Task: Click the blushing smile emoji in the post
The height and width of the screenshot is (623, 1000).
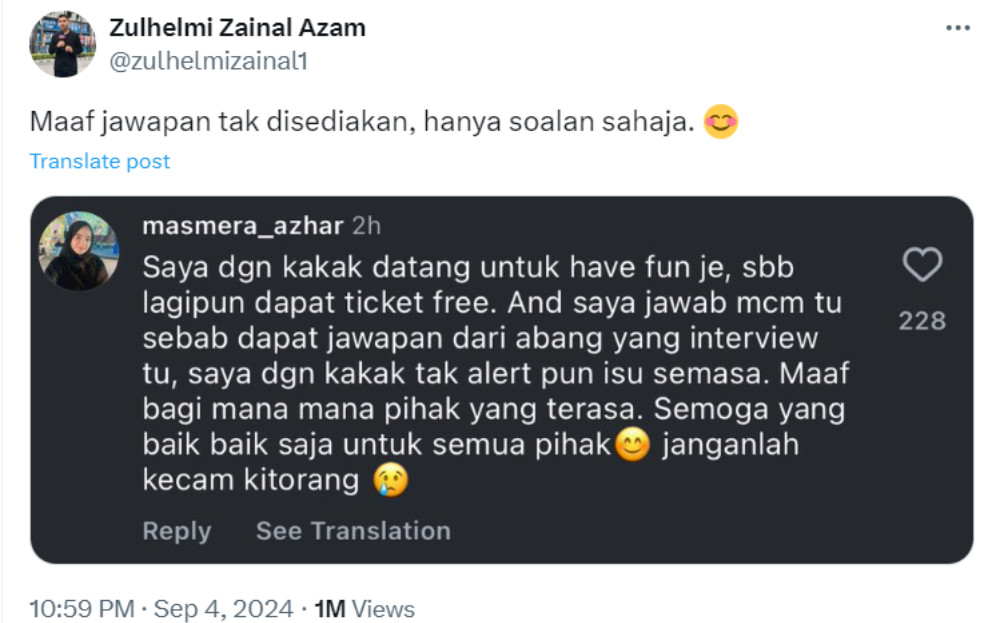Action: 721,121
